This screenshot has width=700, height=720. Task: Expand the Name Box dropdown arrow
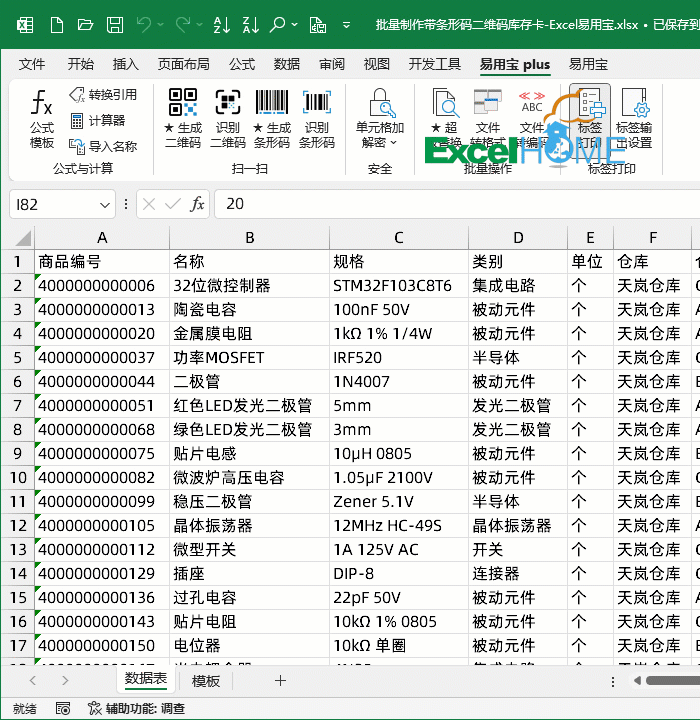[105, 205]
